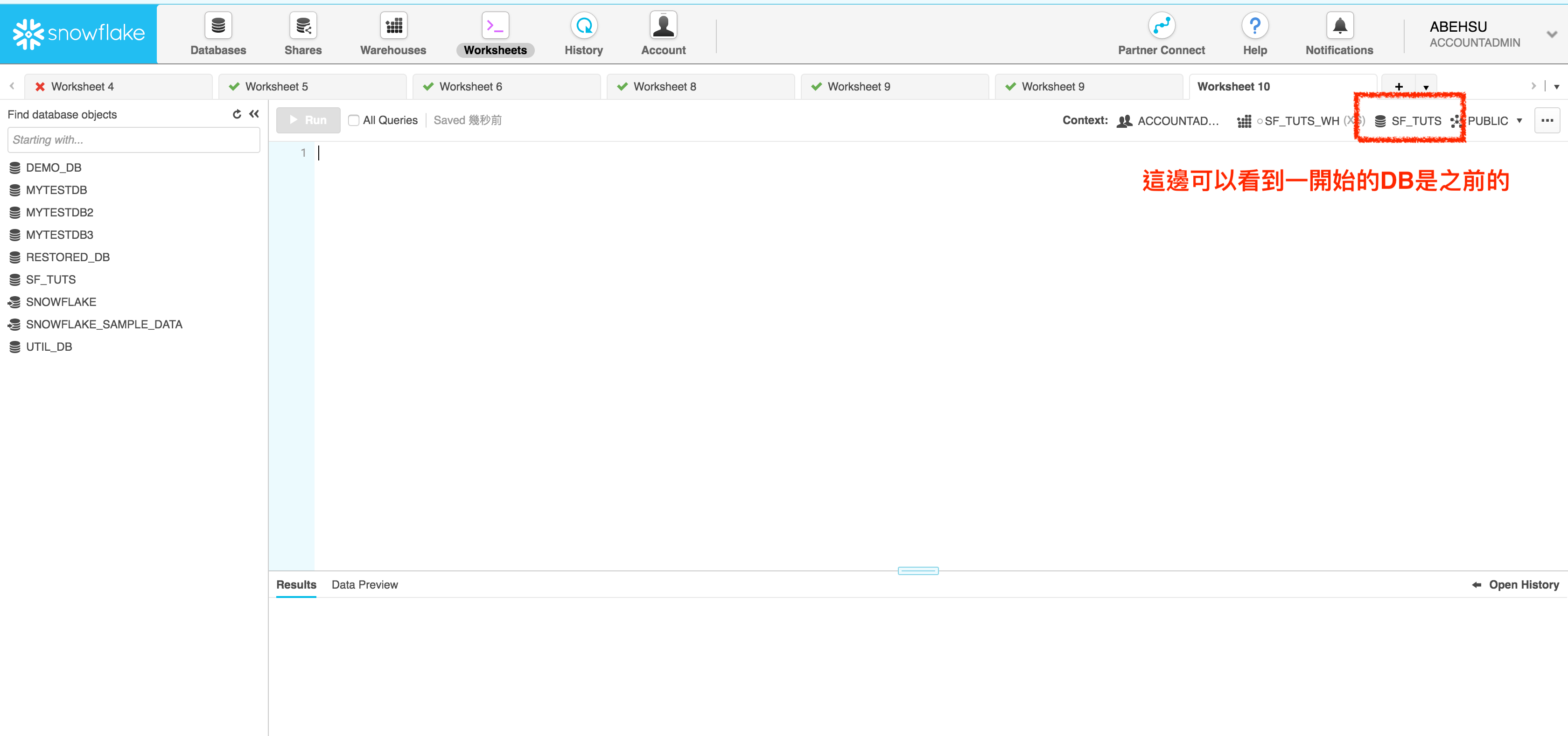Show Notifications
Viewport: 1568px width, 736px height.
pos(1339,35)
